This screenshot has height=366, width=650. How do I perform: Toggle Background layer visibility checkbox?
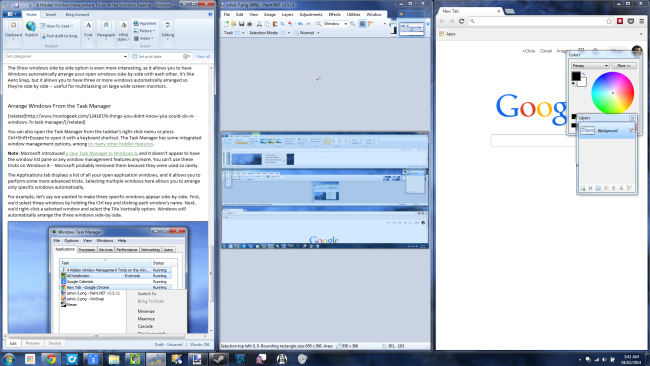point(631,131)
